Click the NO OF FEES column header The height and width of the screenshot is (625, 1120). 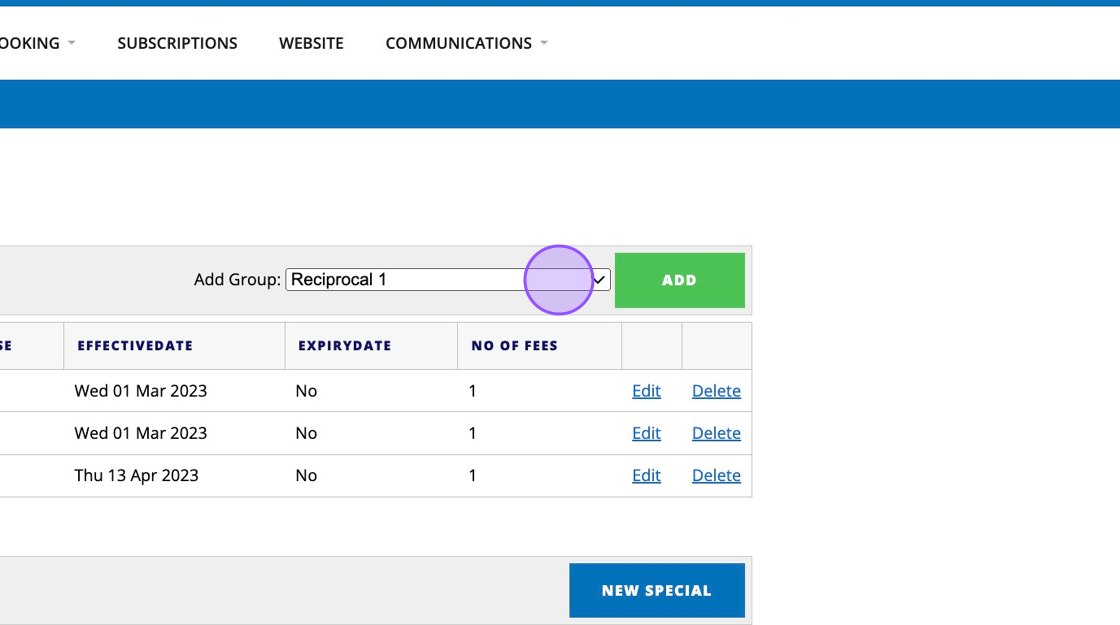pyautogui.click(x=514, y=346)
